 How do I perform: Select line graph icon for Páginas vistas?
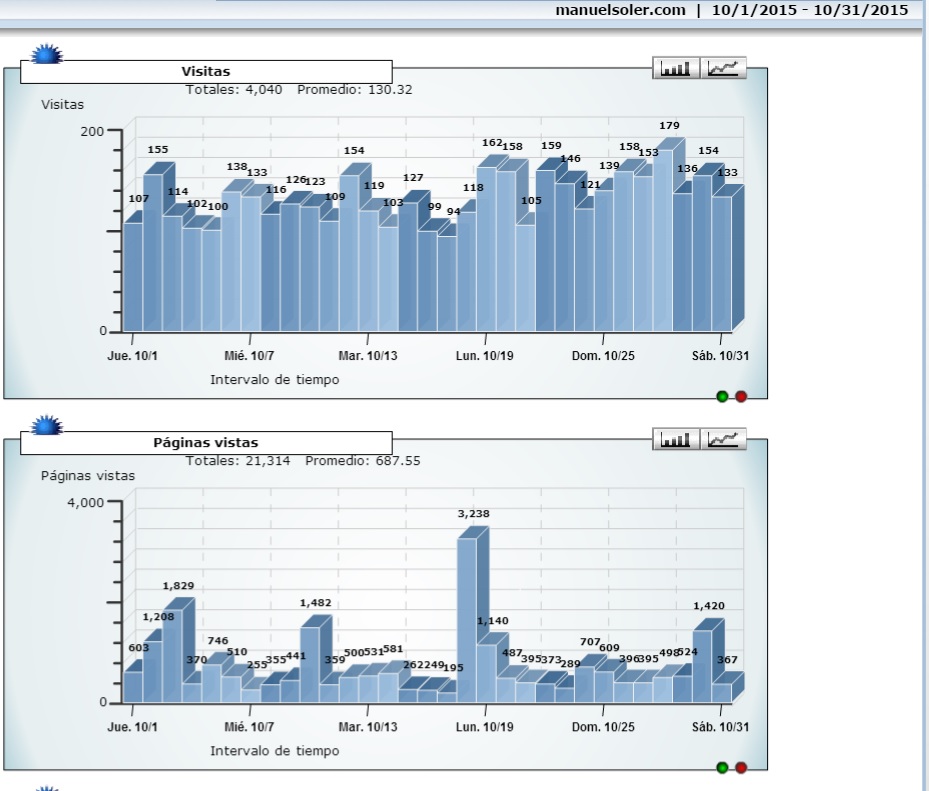[x=724, y=439]
